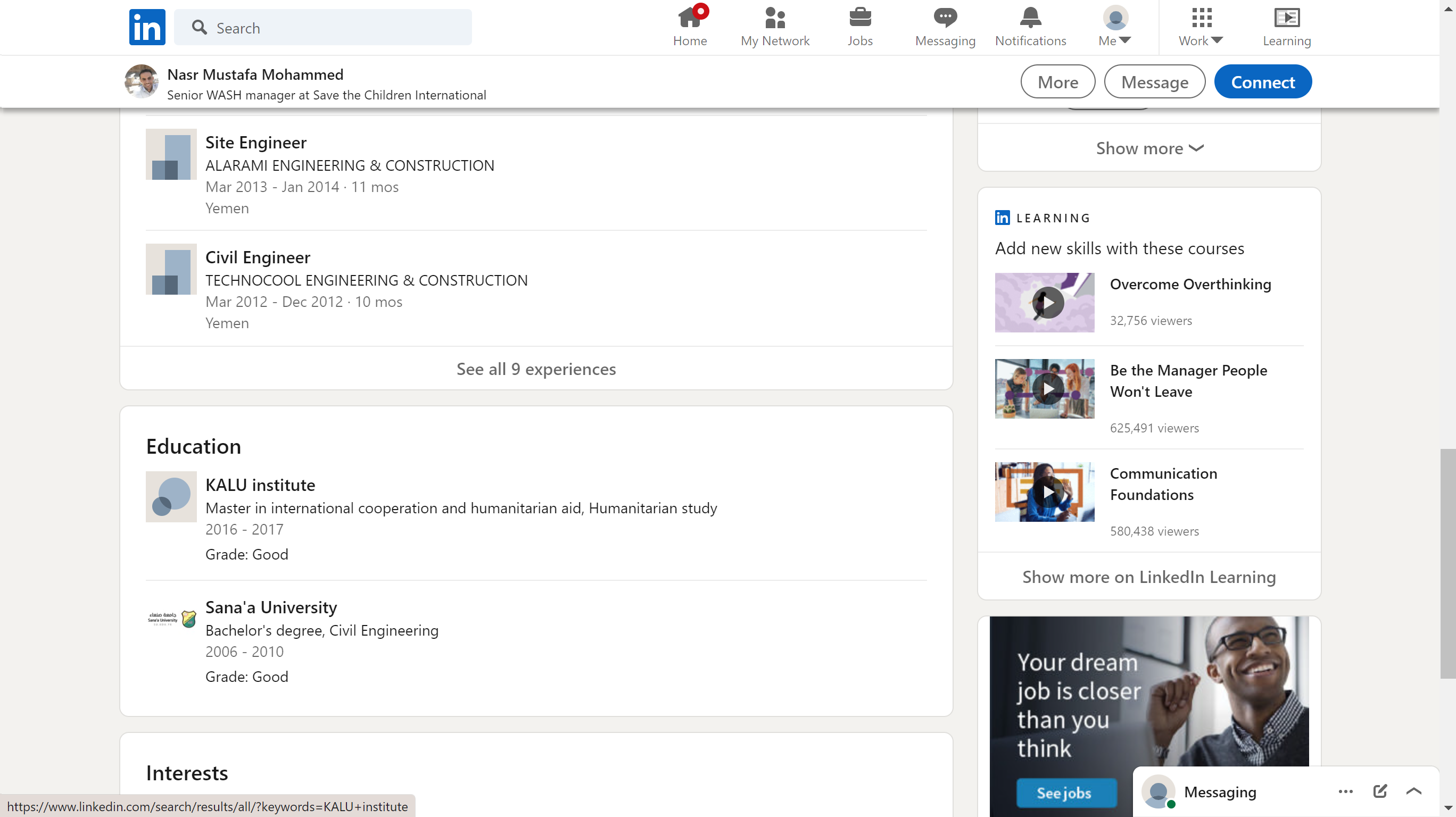Open the Learning nav icon
The image size is (1456, 817).
coord(1286,19)
